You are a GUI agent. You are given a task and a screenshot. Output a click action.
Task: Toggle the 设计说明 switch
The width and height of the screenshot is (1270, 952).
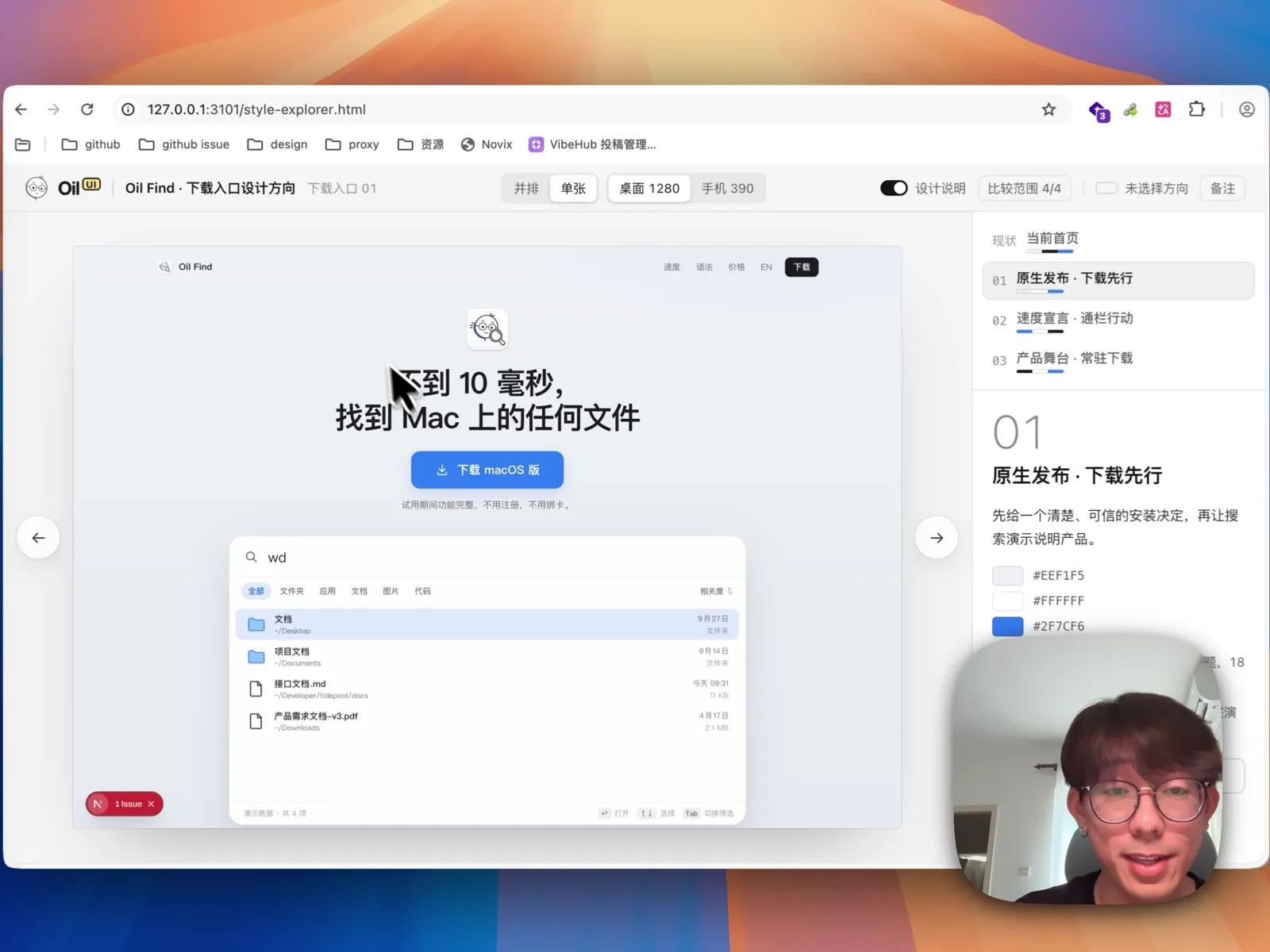point(894,188)
